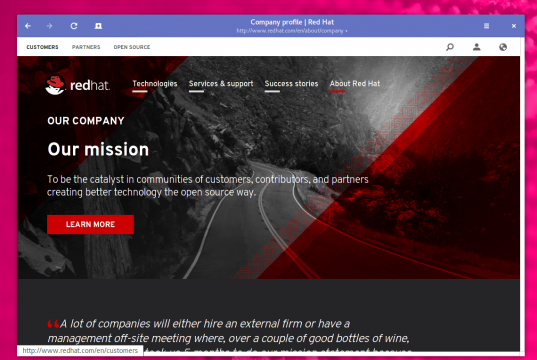This screenshot has height=360, width=537.
Task: Open the Services & support menu
Action: (x=221, y=84)
